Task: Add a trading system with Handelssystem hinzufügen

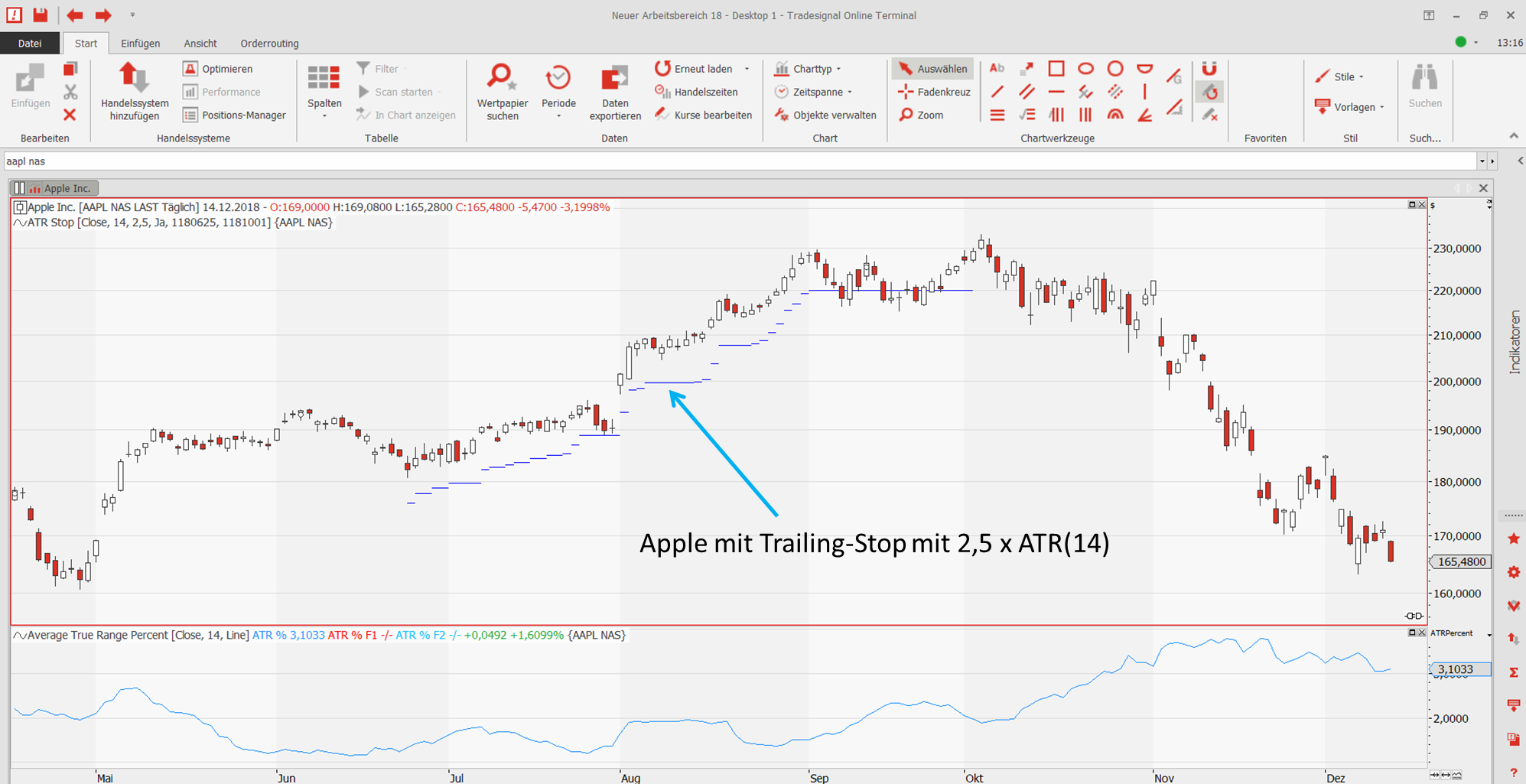Action: point(135,91)
